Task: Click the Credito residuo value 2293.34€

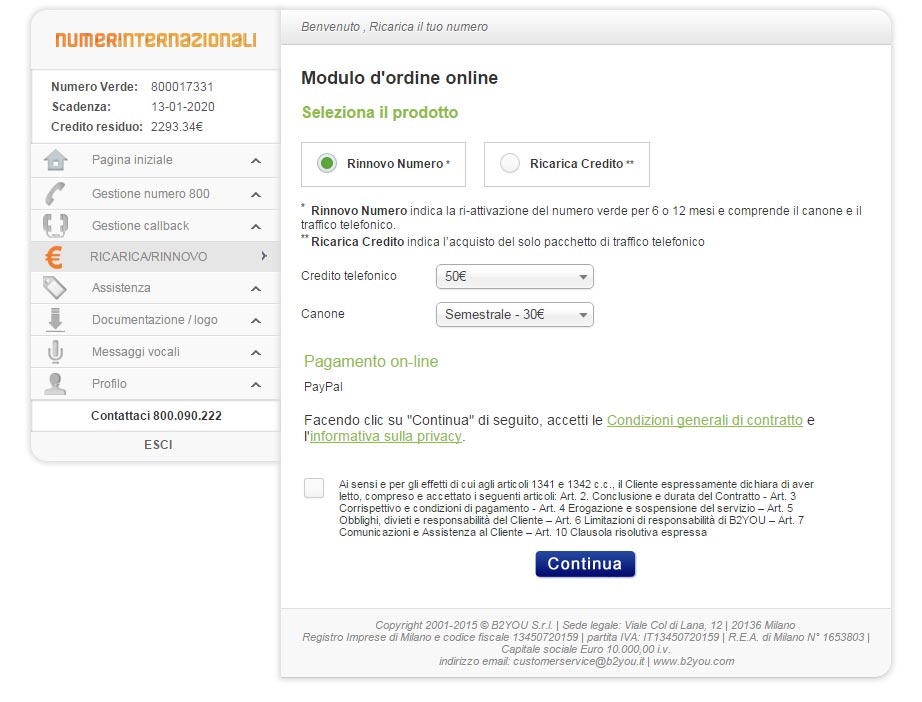Action: click(x=177, y=126)
